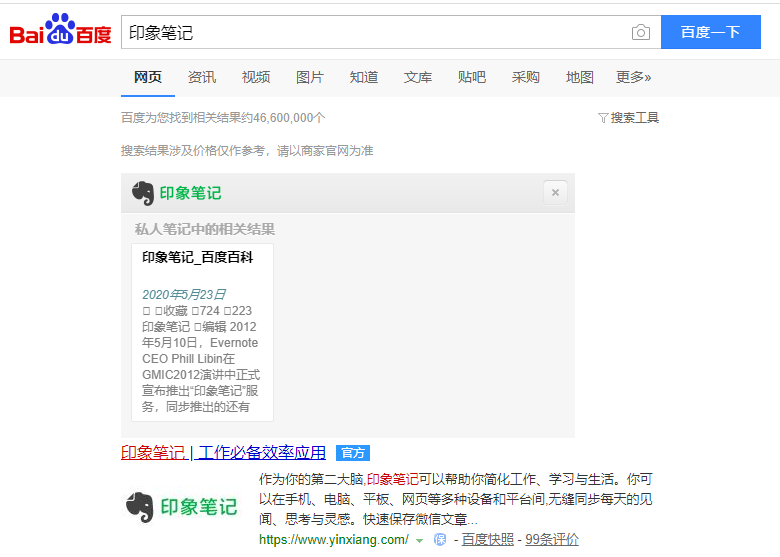Click the note date 2020年5月23日
The image size is (780, 557).
point(184,294)
